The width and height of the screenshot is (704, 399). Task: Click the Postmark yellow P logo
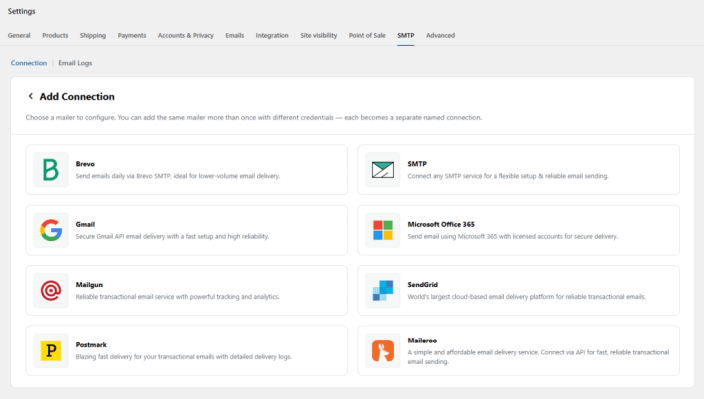click(51, 351)
